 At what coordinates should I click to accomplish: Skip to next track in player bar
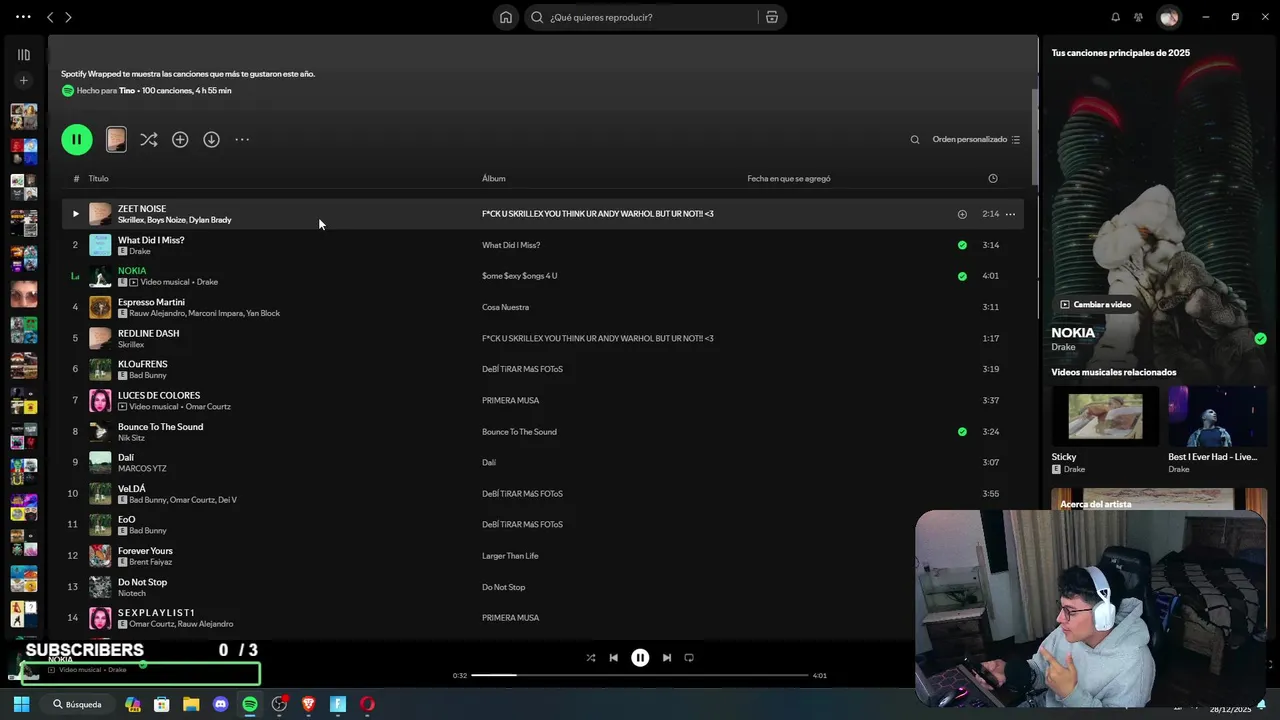(666, 658)
